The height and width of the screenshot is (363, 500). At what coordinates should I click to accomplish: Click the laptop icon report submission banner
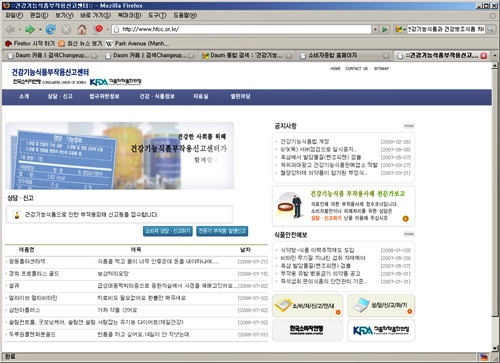tap(381, 305)
